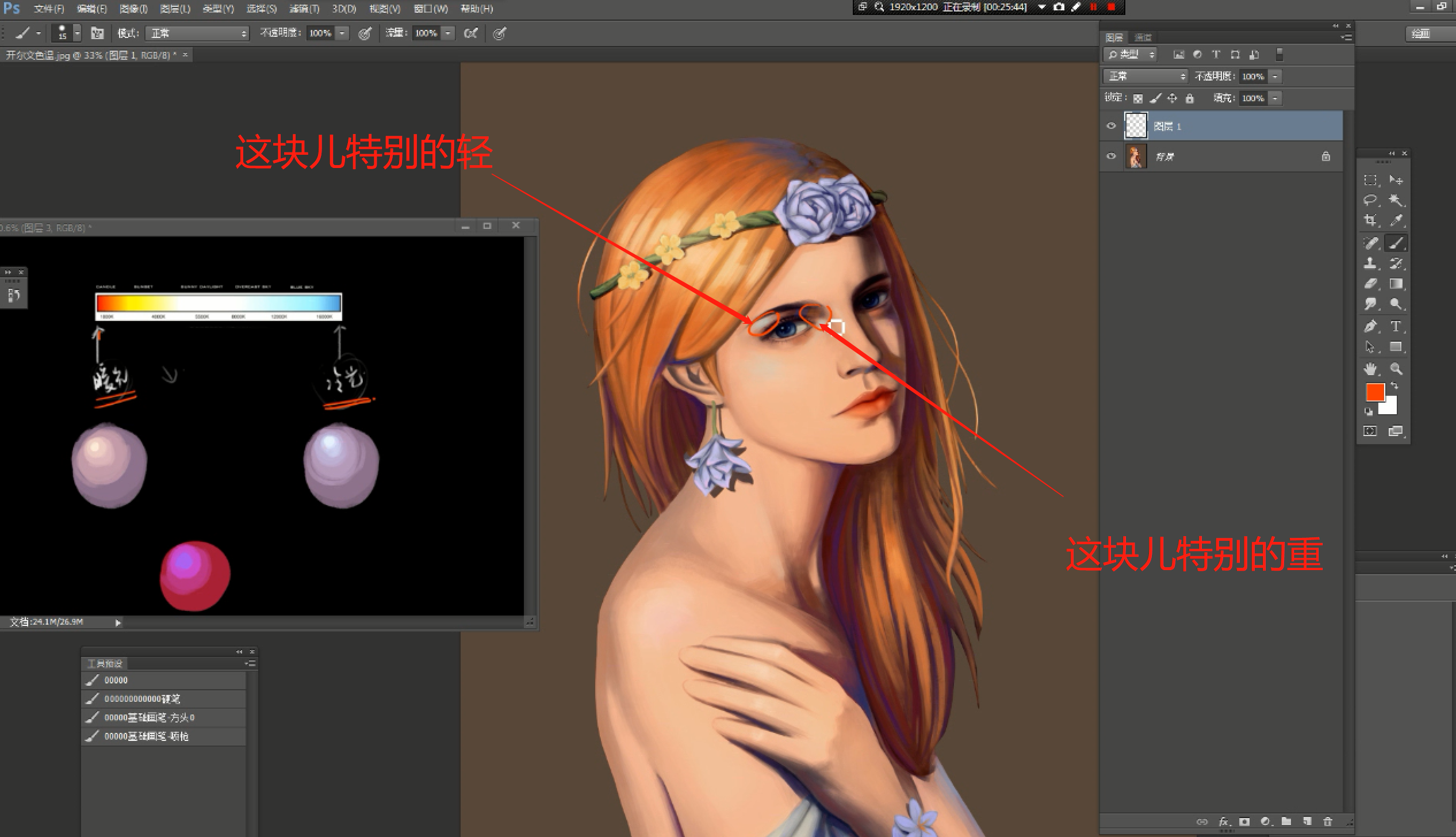Select the Eyedropper tool
Screen dimensions: 1456x837
(x=1396, y=220)
